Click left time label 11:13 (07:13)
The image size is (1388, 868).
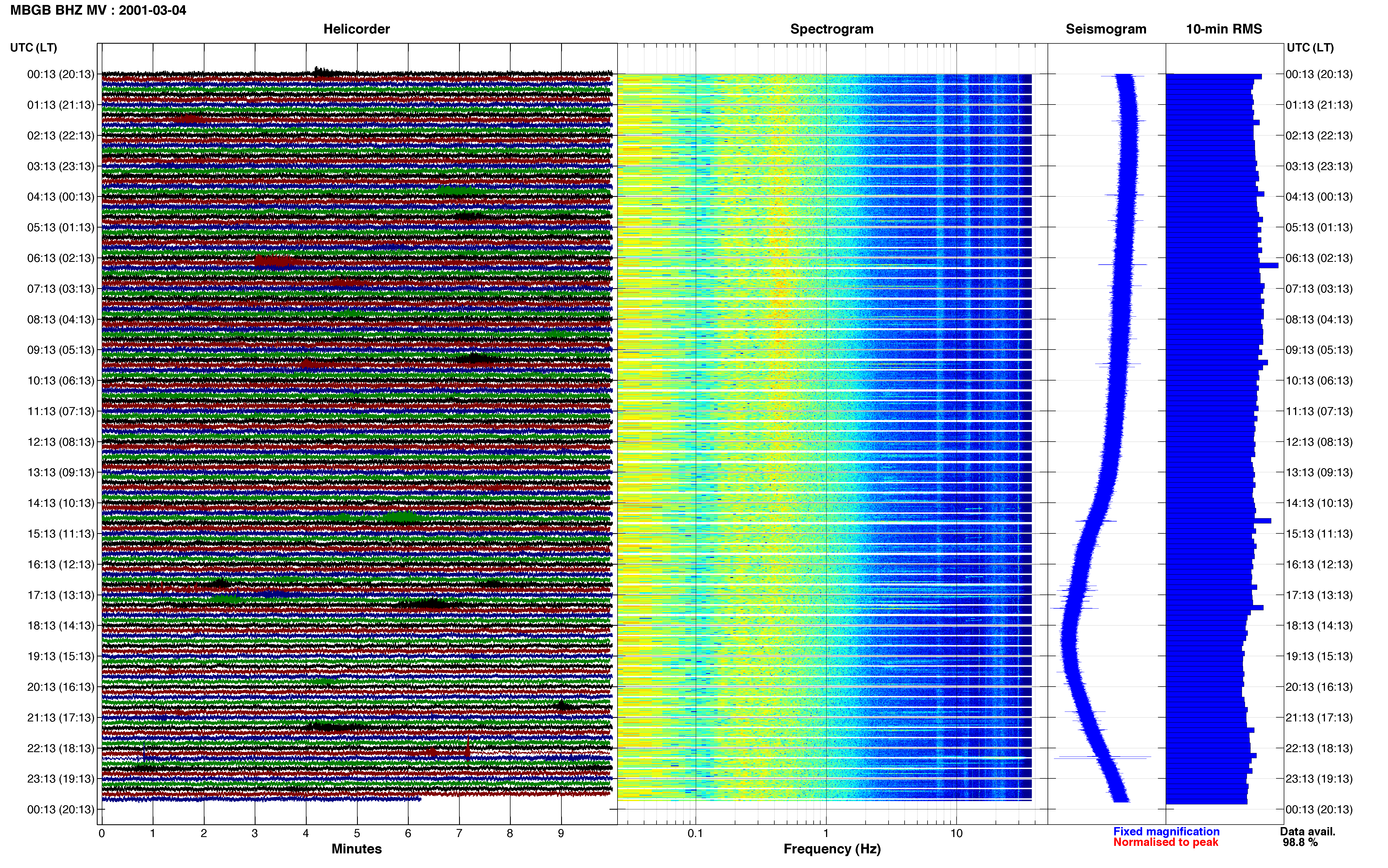[x=61, y=411]
